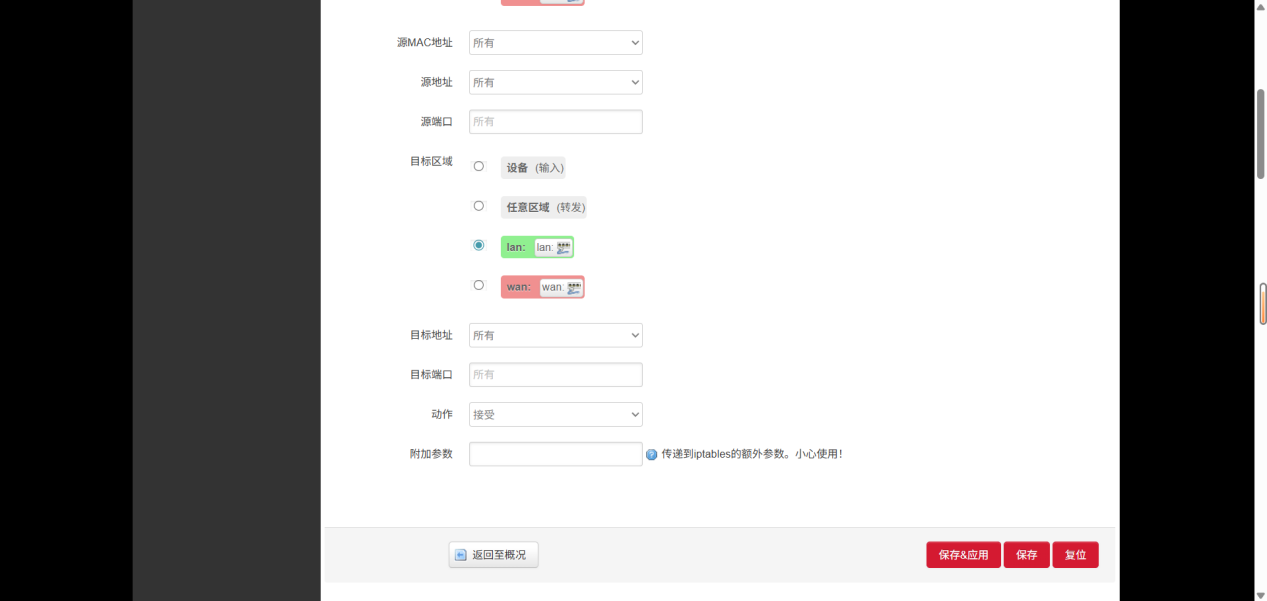Click the back arrow icon on 返回至概况 button
Screen dimensions: 1267x601
460,554
